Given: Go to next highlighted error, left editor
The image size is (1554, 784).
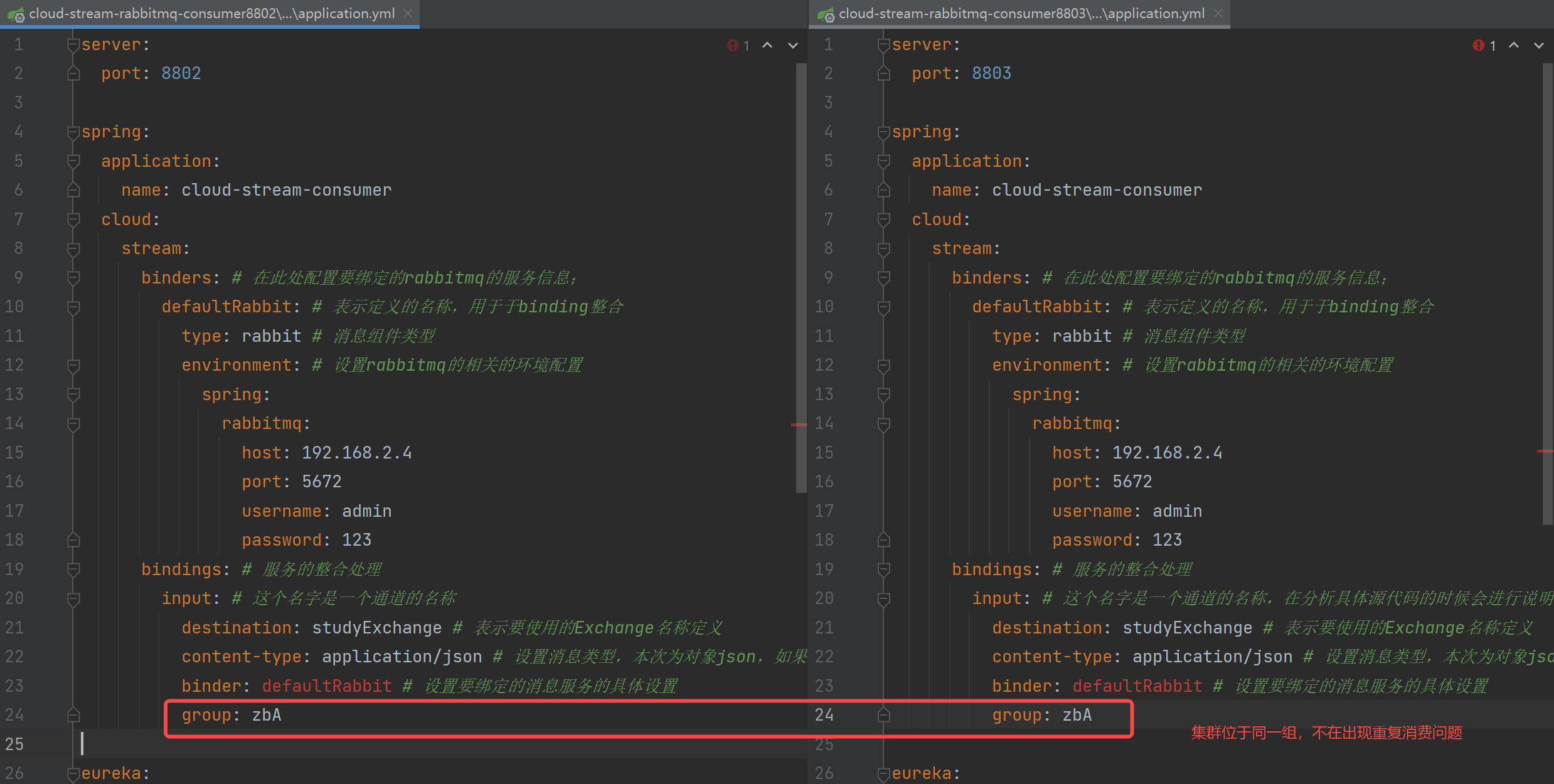Looking at the screenshot, I should point(793,45).
